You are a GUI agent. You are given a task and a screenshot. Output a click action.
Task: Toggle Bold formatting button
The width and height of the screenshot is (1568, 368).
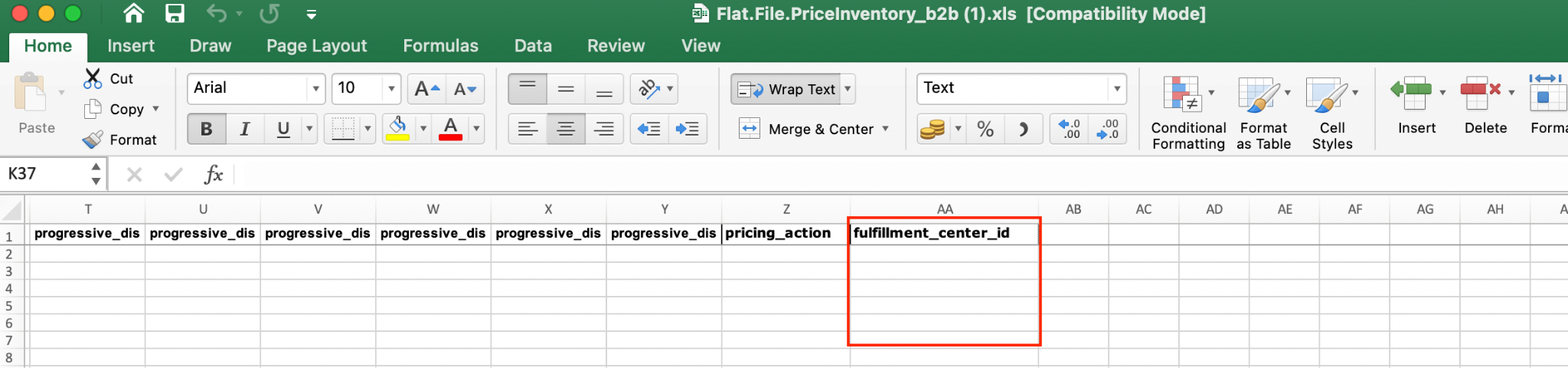point(206,129)
